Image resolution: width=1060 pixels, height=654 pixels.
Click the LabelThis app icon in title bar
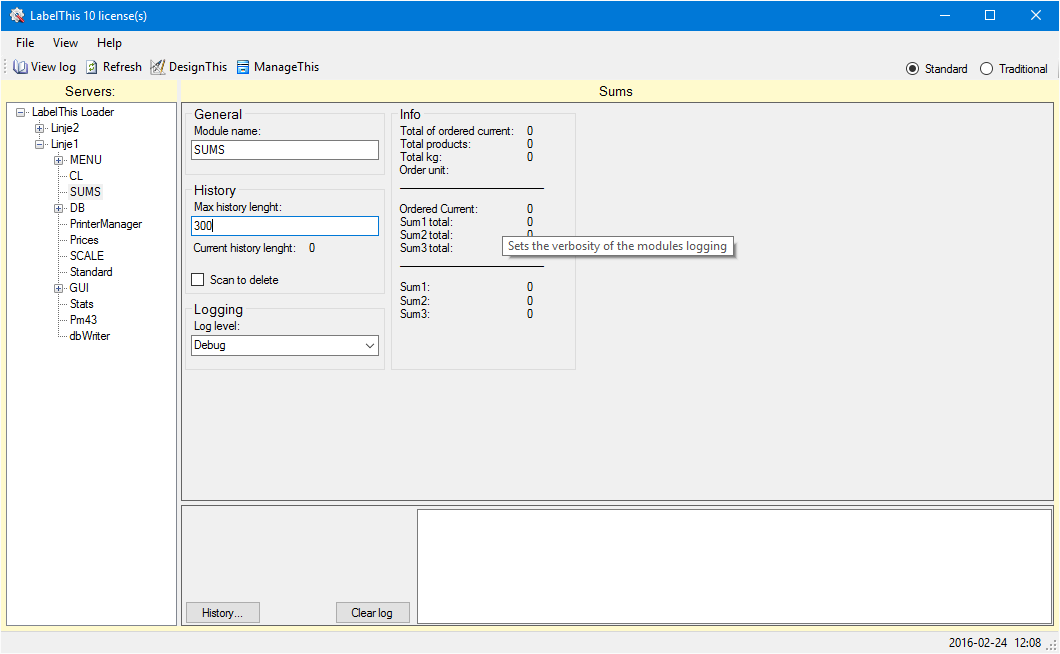[17, 15]
